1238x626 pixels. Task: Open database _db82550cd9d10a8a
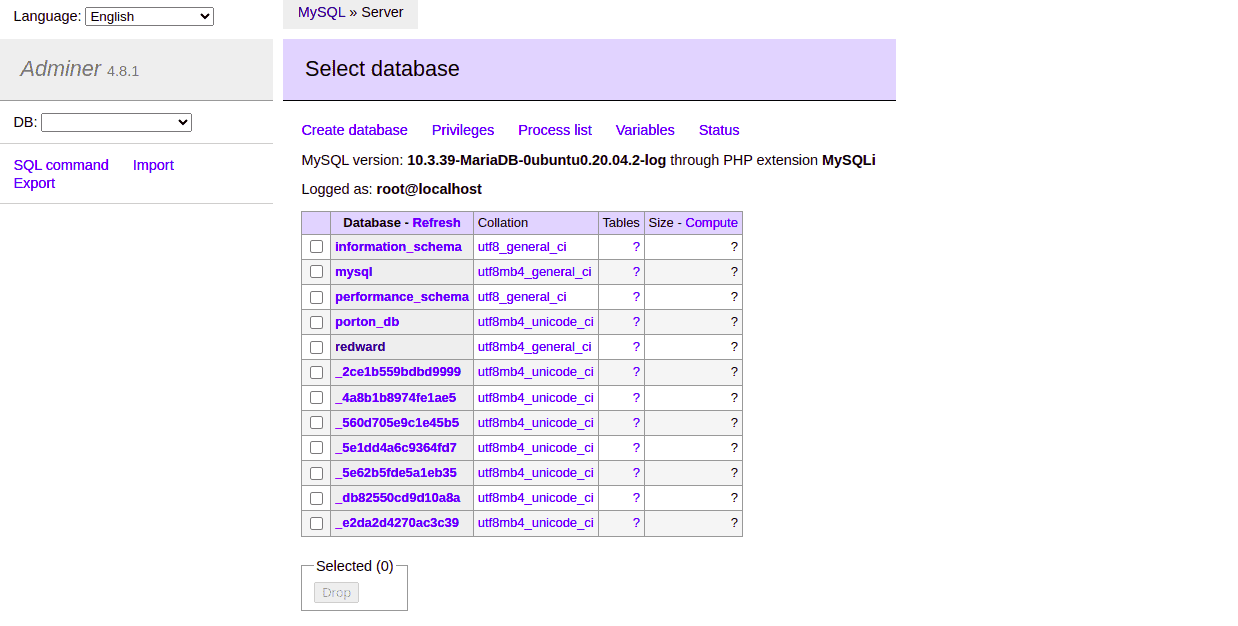click(398, 497)
